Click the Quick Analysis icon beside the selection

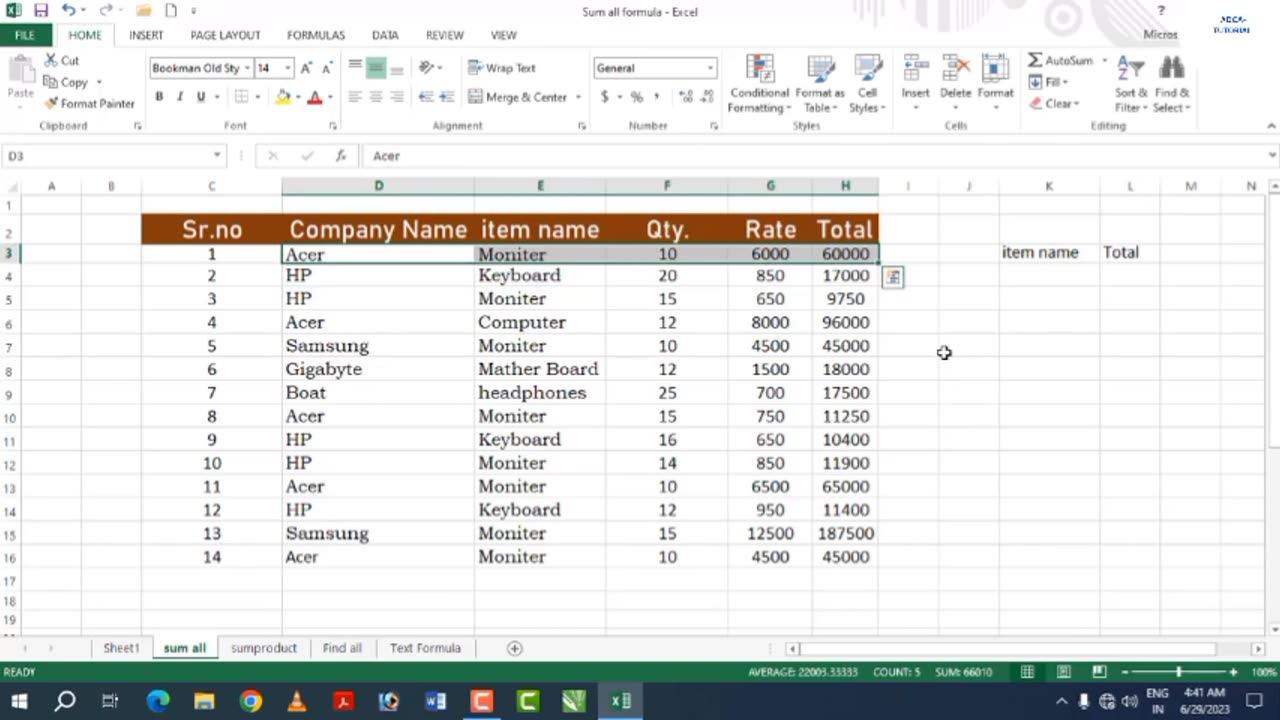[x=892, y=277]
